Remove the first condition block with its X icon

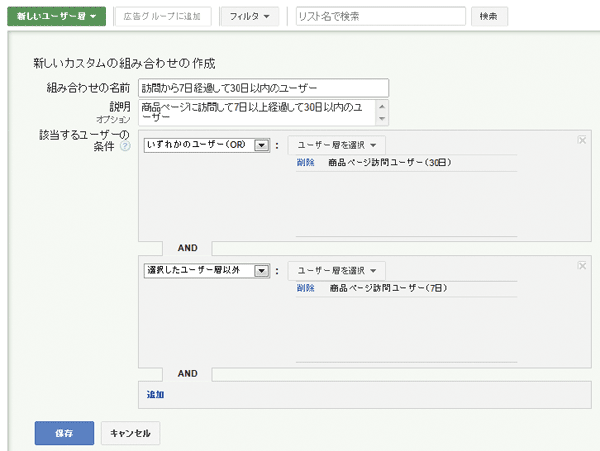tap(581, 140)
